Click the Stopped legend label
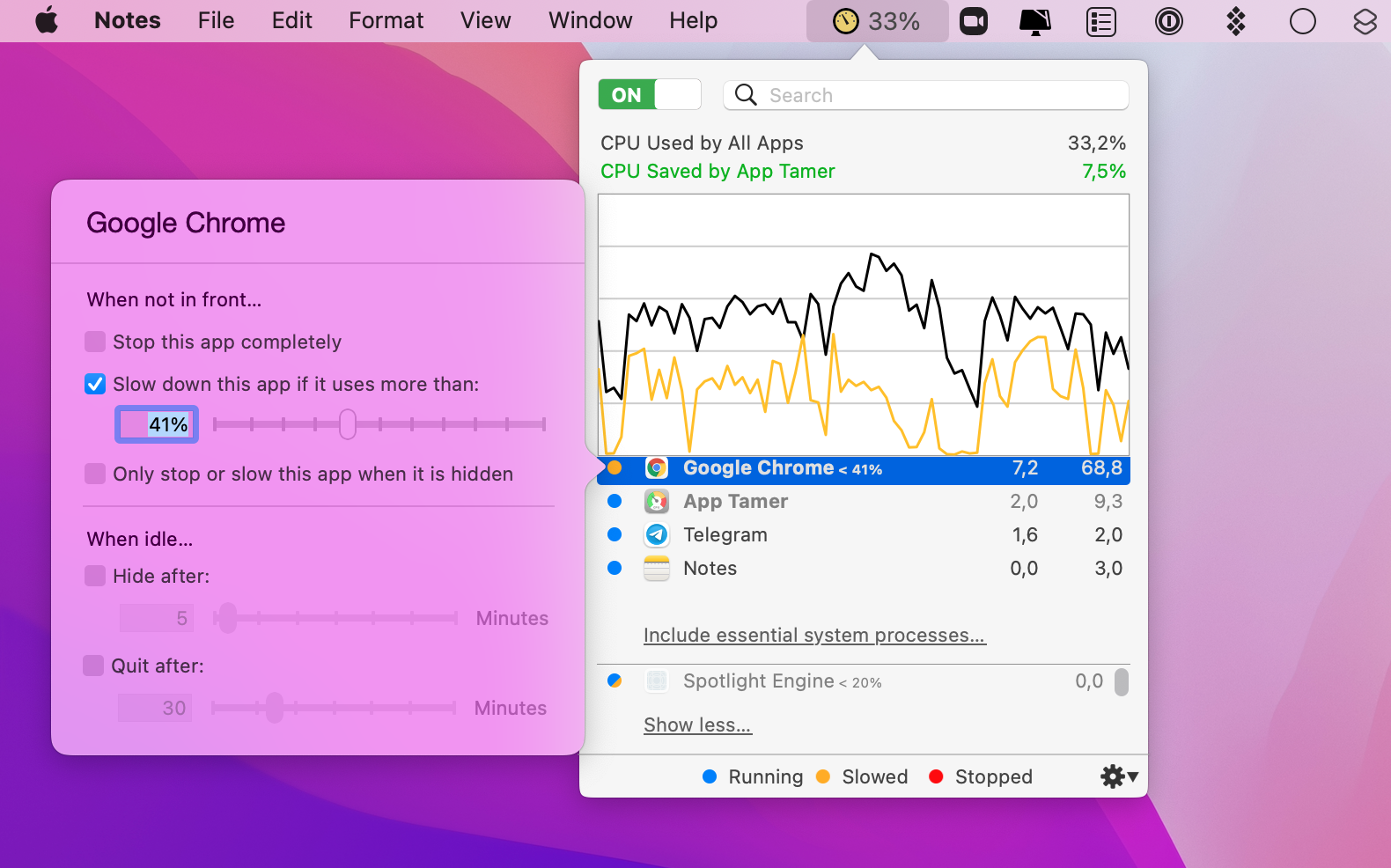Viewport: 1391px width, 868px height. [x=994, y=776]
